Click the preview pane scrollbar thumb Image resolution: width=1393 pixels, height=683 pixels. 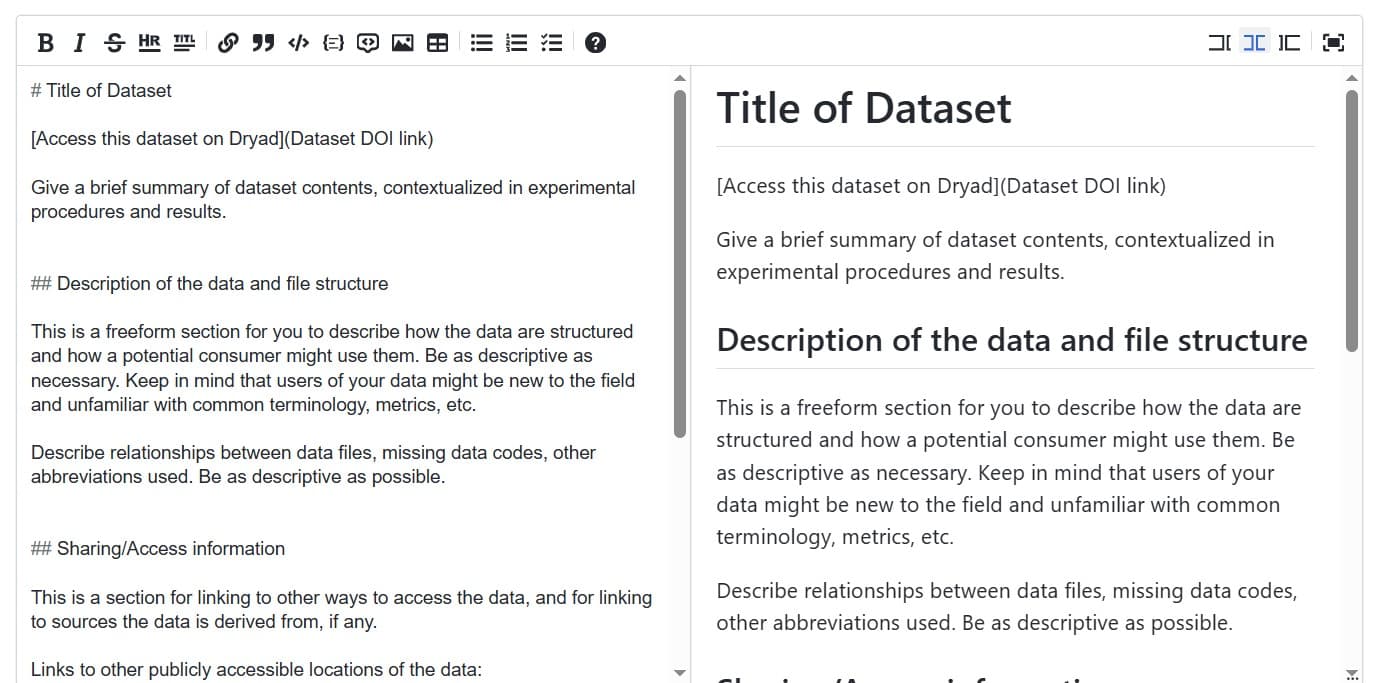[1352, 221]
